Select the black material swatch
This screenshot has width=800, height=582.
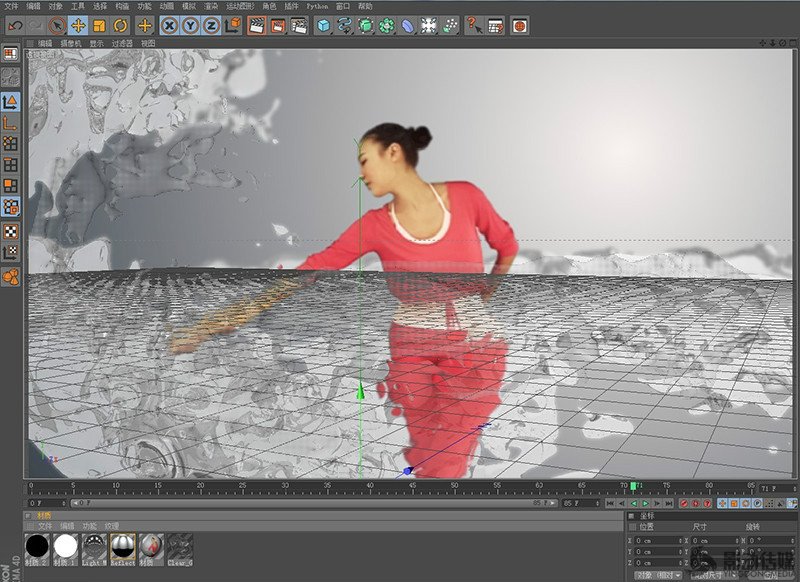pyautogui.click(x=38, y=546)
